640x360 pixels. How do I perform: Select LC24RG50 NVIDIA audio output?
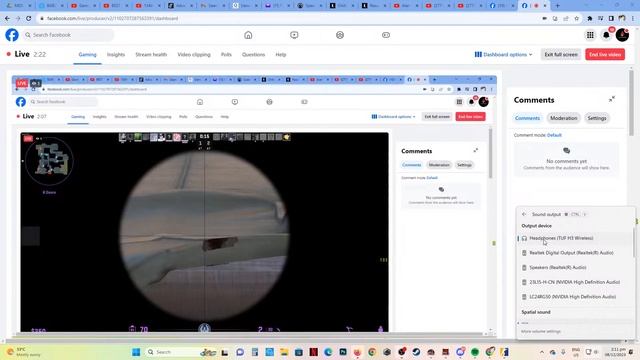click(x=575, y=297)
